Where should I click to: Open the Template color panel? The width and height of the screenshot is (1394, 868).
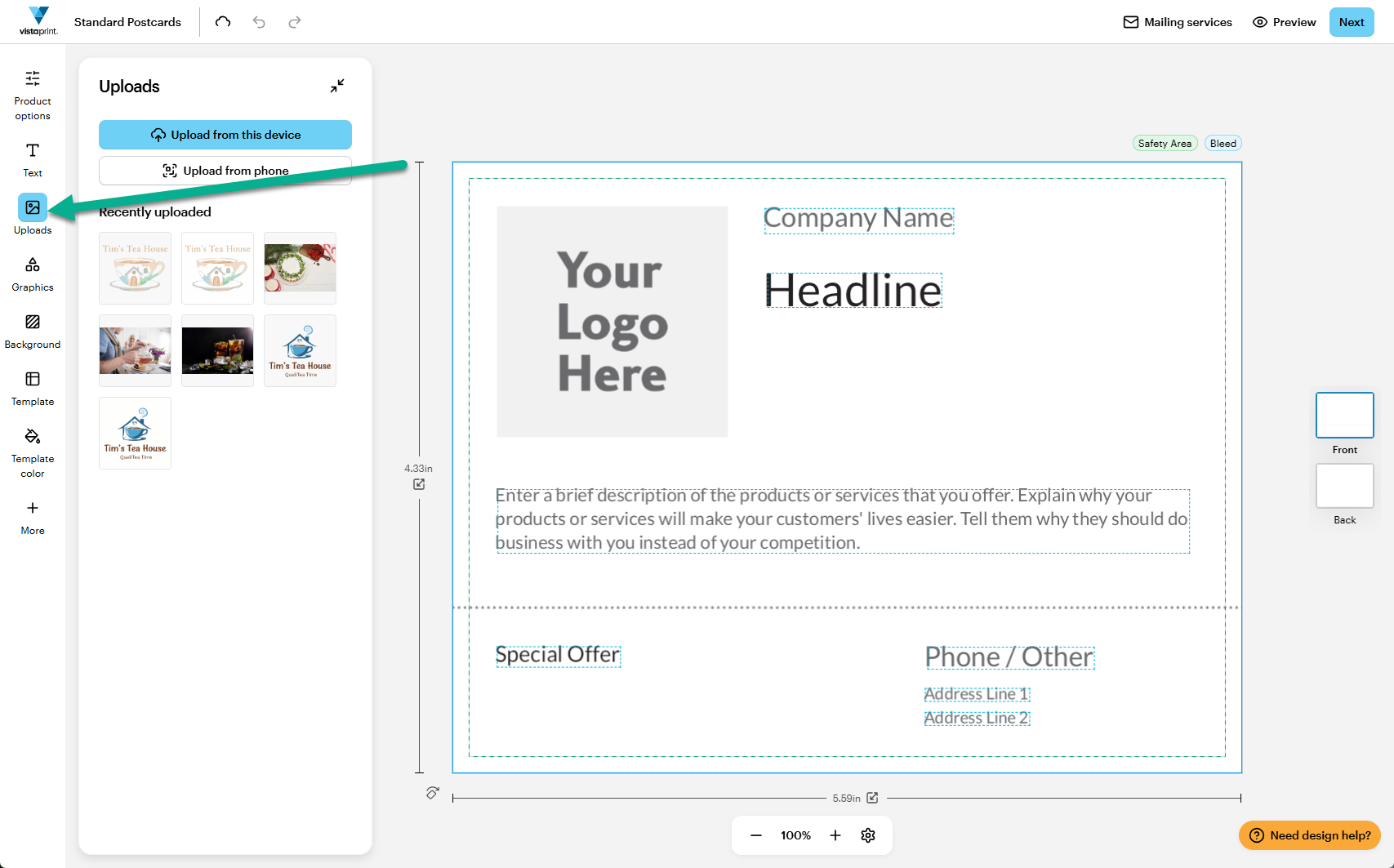click(x=33, y=453)
